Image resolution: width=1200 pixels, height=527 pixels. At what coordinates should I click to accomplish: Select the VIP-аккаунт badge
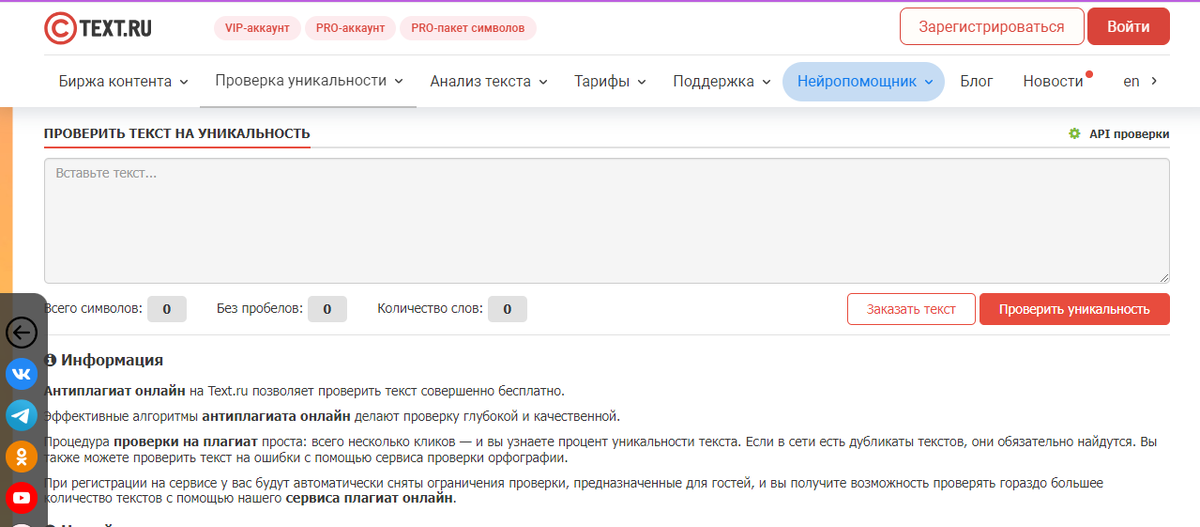257,28
